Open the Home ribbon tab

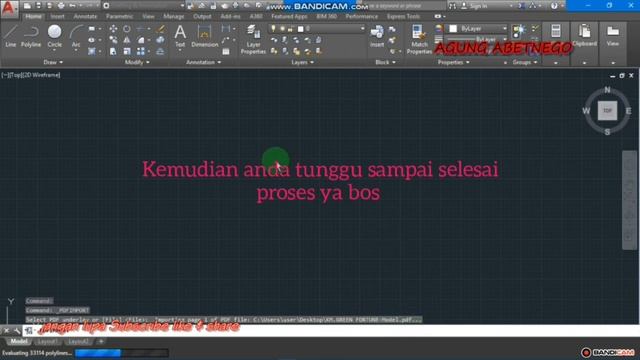33,16
